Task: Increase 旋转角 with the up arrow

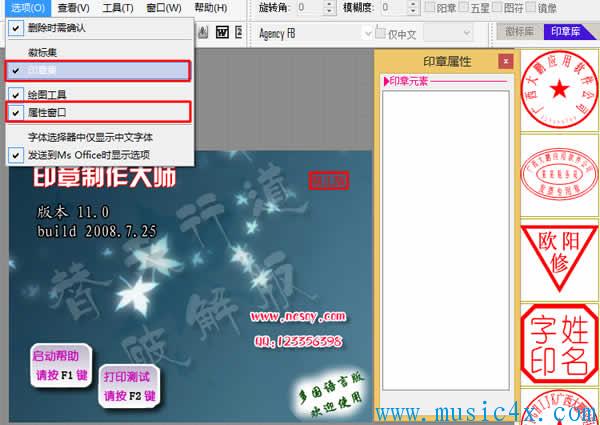Action: [x=329, y=4]
